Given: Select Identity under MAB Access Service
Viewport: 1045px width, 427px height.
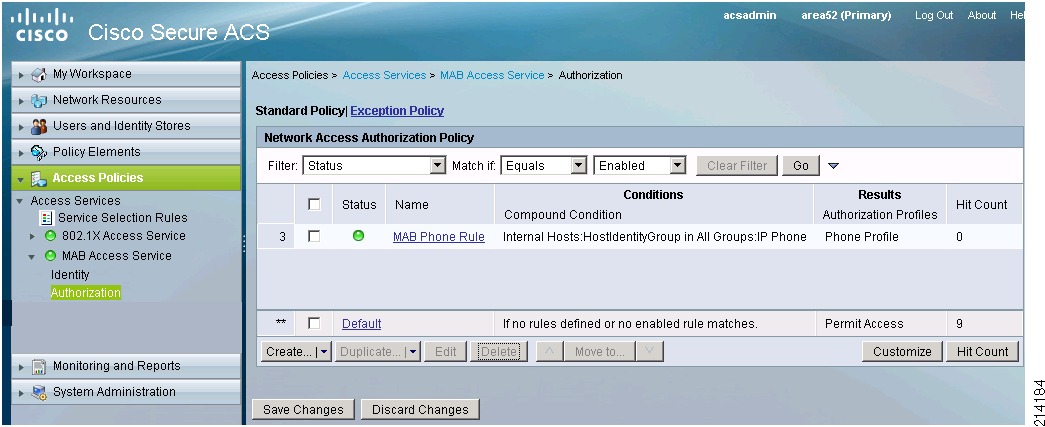Looking at the screenshot, I should point(70,274).
